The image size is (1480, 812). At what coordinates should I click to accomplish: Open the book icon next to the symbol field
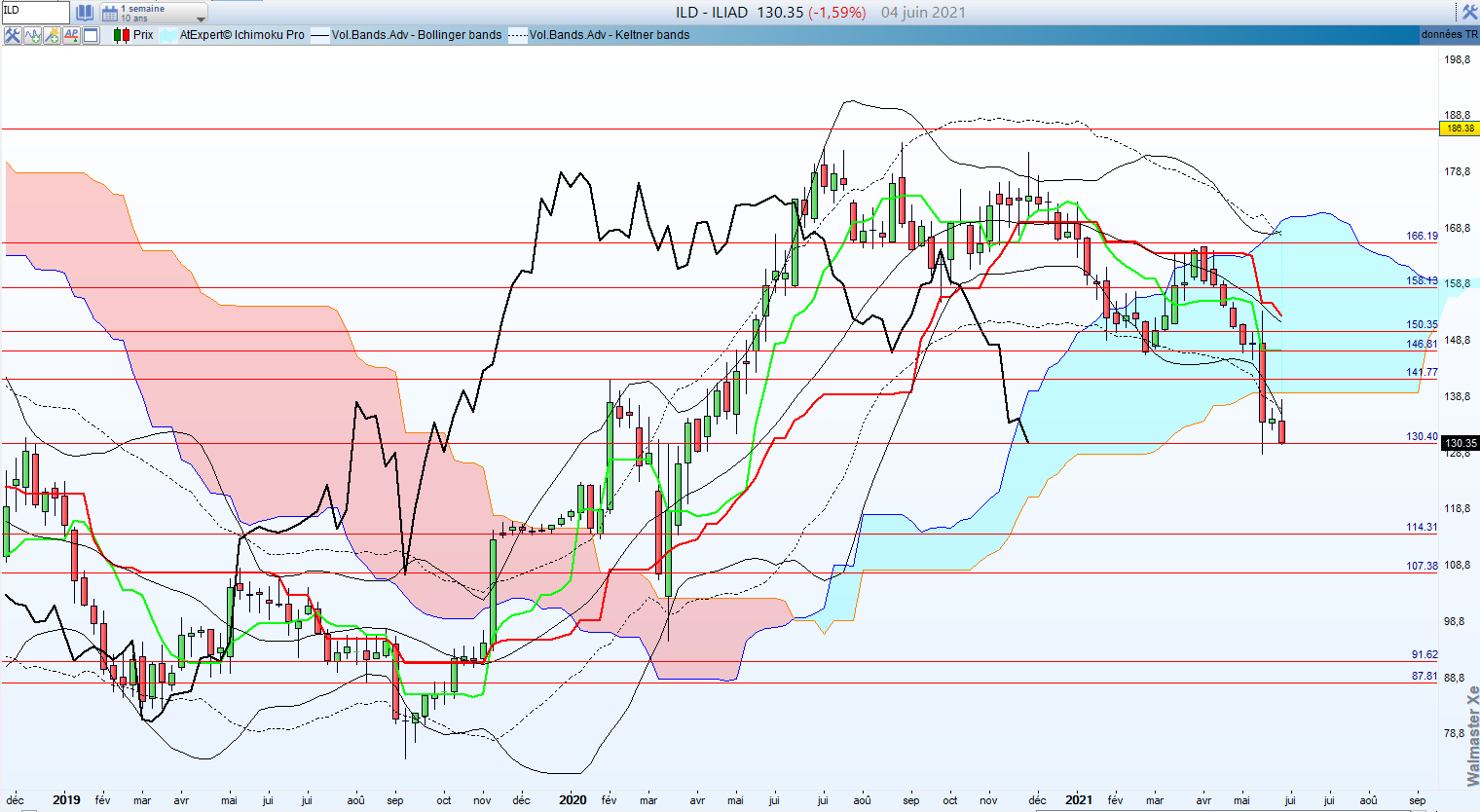[85, 13]
